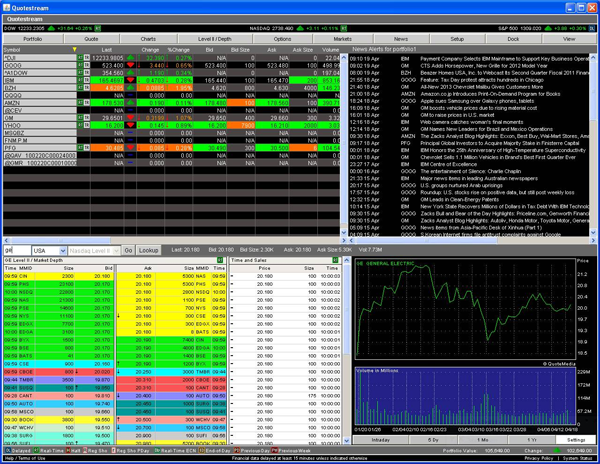Click the RT icon in the GOOG row
The width and height of the screenshot is (600, 464).
click(80, 65)
